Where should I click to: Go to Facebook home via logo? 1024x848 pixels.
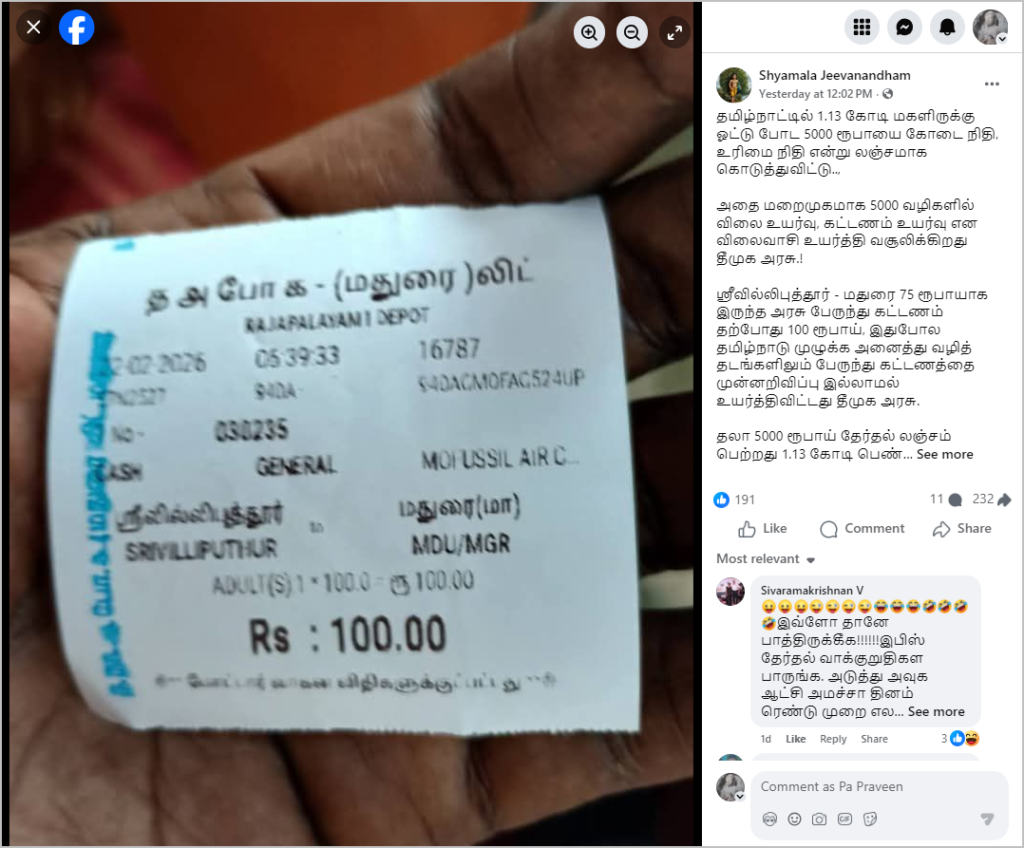pos(76,27)
